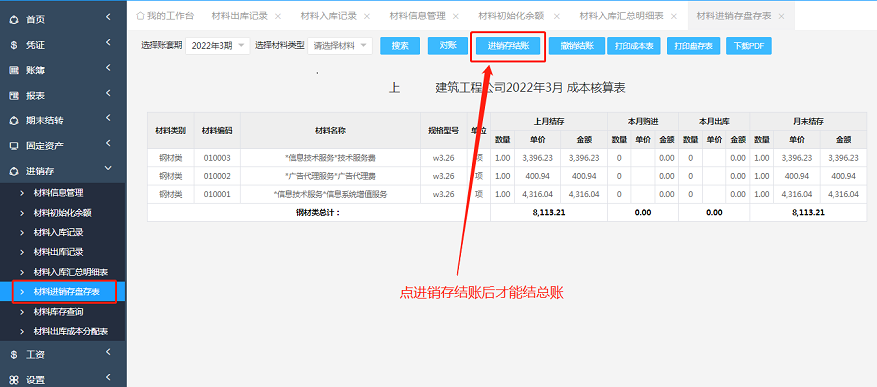Expand the 设置 menu chevron
The width and height of the screenshot is (877, 387).
[x=108, y=377]
